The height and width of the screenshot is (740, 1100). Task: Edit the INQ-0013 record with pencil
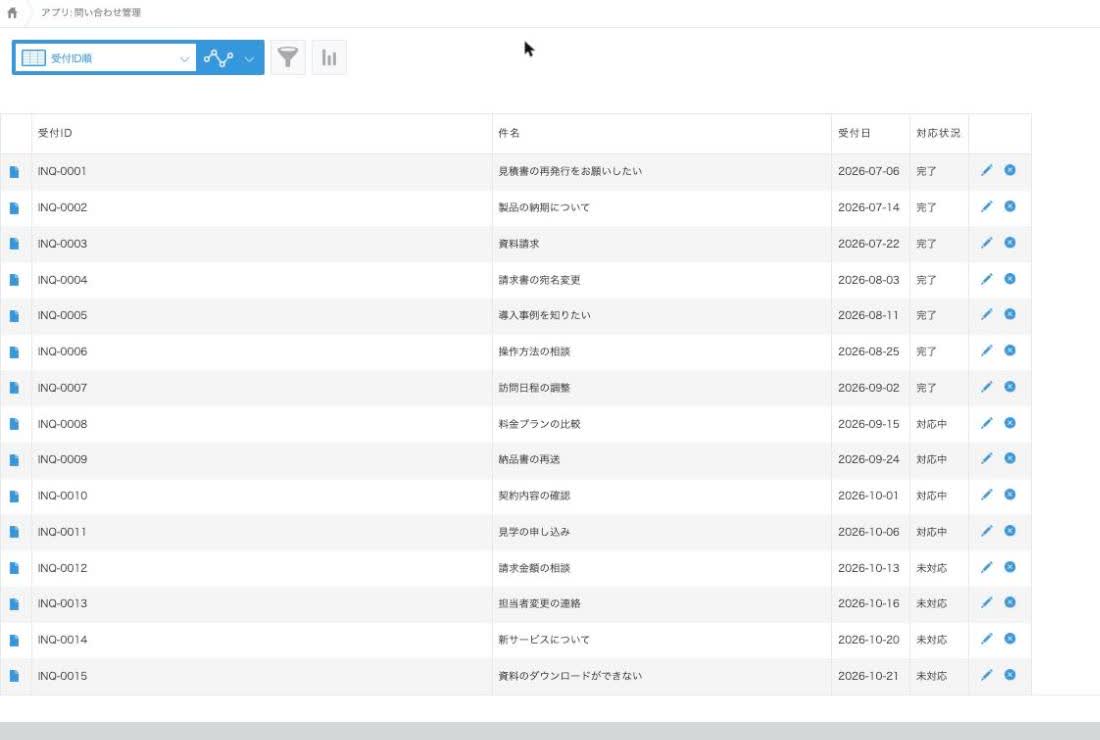click(x=986, y=603)
